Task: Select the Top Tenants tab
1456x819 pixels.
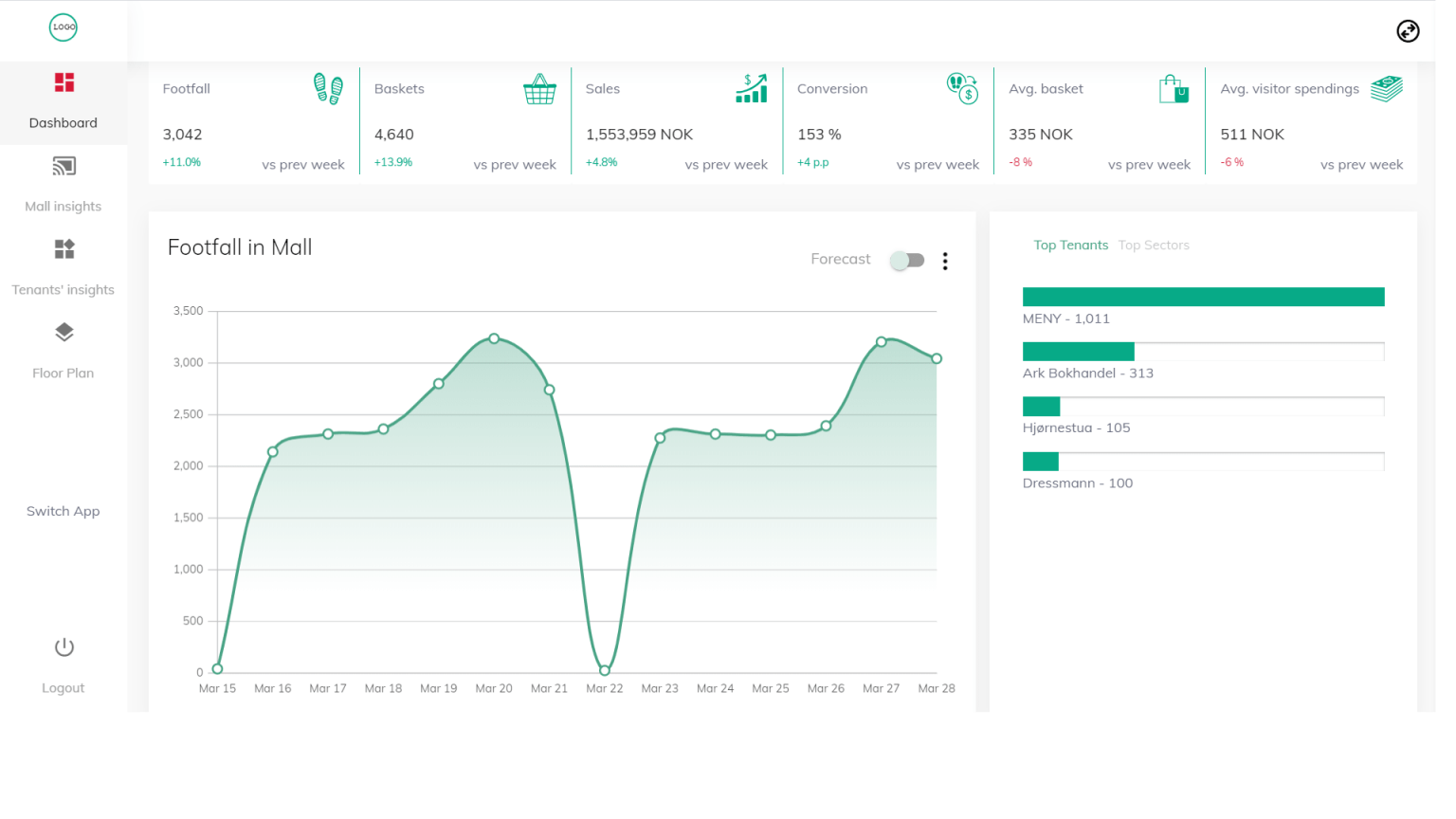Action: coord(1071,245)
